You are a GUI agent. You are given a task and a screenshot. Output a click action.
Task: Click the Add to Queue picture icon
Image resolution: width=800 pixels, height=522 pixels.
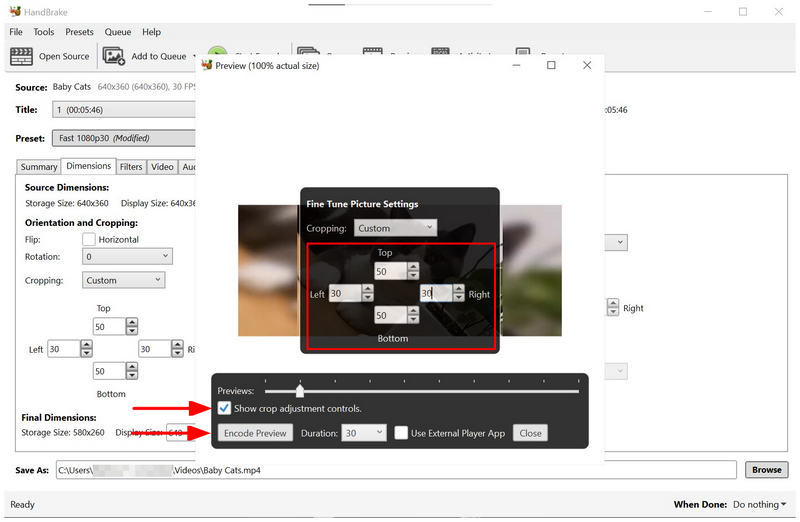(x=113, y=56)
